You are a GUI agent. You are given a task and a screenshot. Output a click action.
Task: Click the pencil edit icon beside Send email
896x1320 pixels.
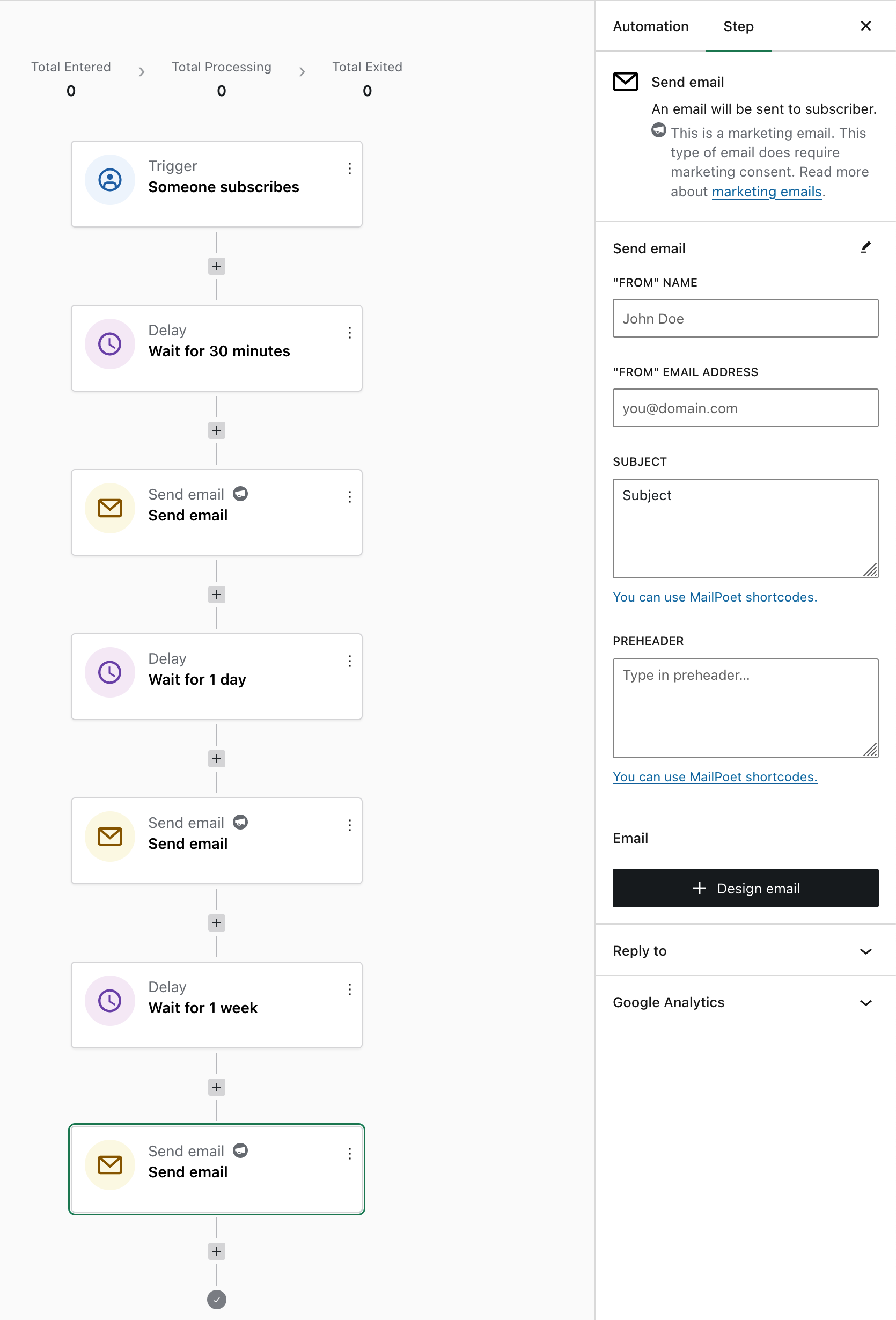865,248
